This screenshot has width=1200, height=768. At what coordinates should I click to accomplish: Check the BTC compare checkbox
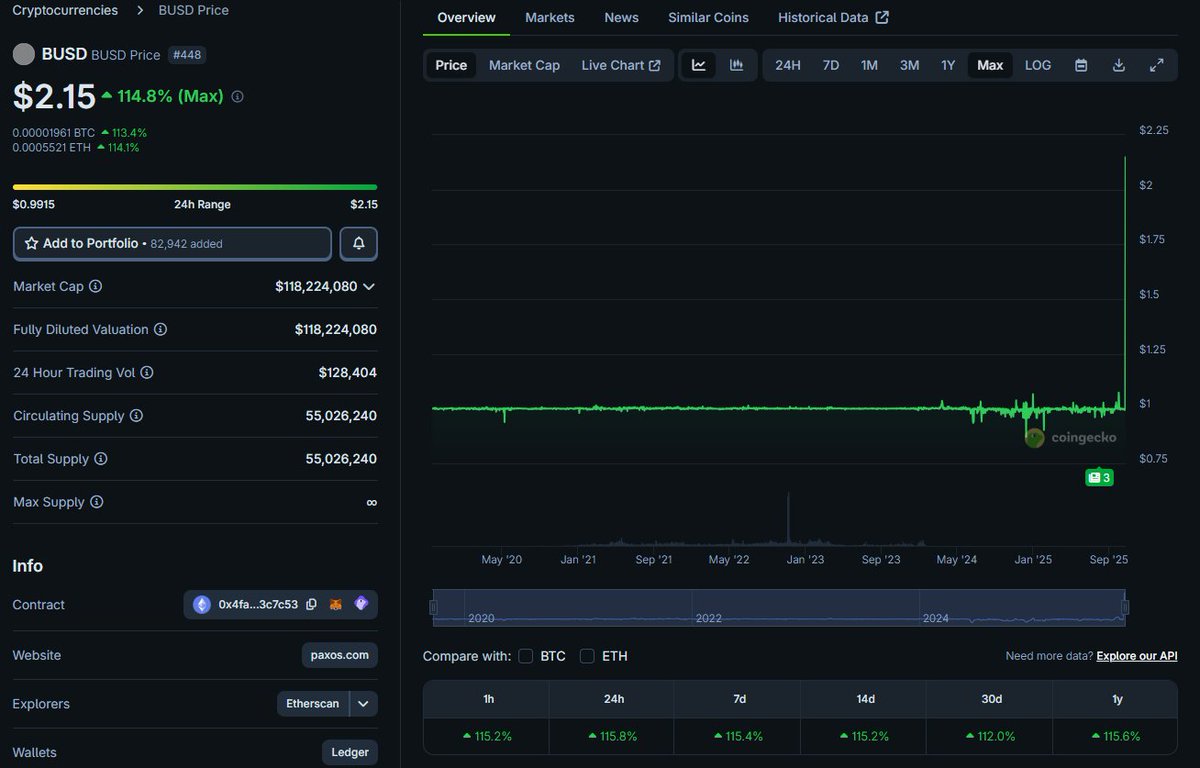coord(526,656)
